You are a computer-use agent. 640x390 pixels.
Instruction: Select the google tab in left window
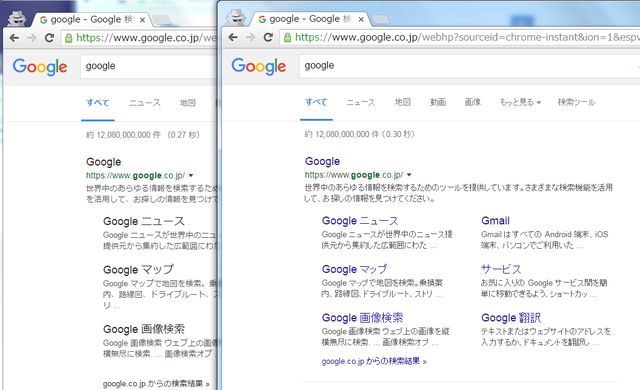point(91,20)
